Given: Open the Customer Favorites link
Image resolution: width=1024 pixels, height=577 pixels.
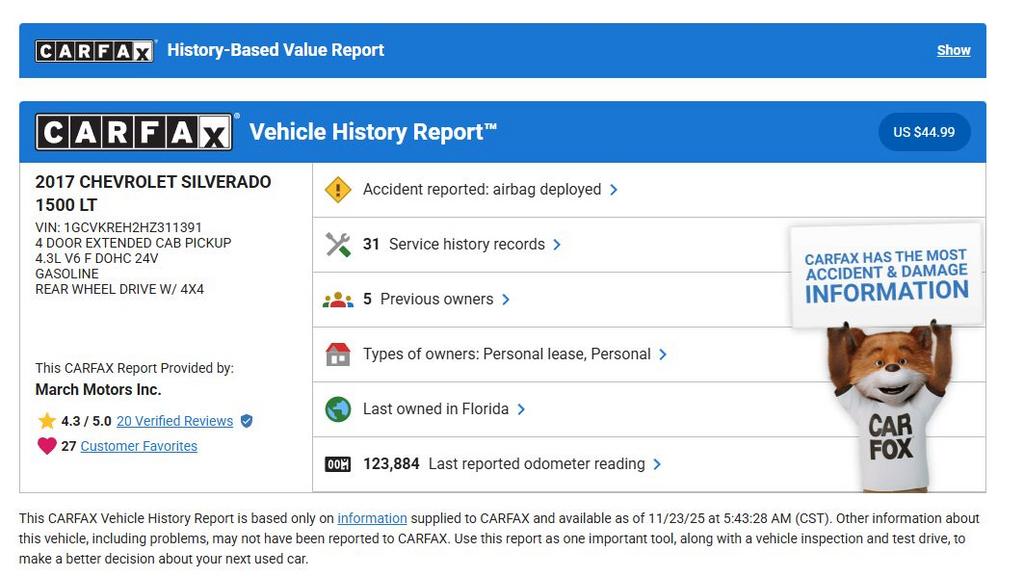Looking at the screenshot, I should 139,446.
